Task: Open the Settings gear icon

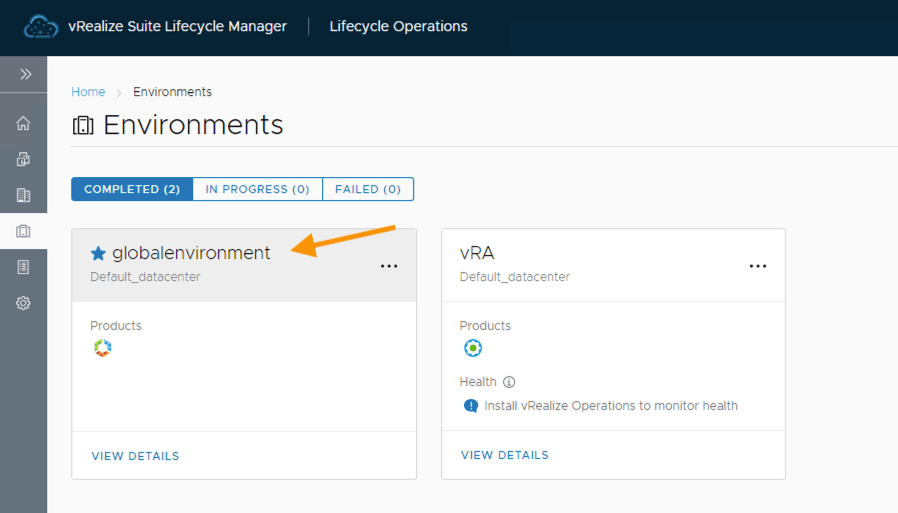Action: pos(23,303)
